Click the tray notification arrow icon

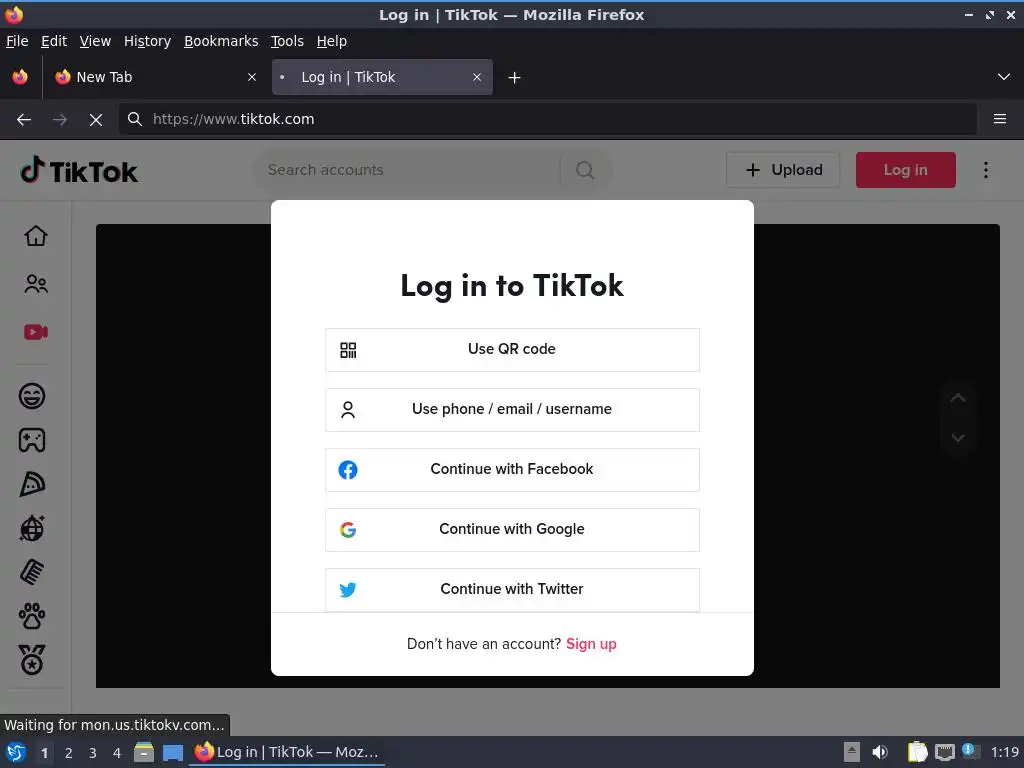(852, 752)
